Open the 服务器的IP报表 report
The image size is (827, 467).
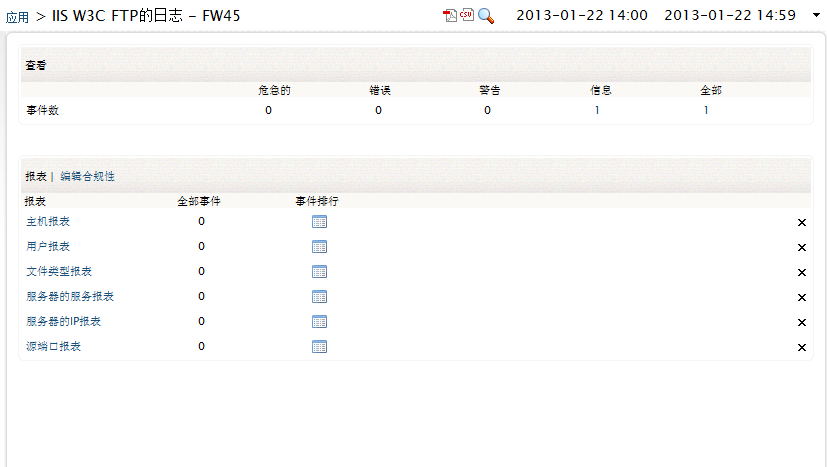(x=64, y=321)
